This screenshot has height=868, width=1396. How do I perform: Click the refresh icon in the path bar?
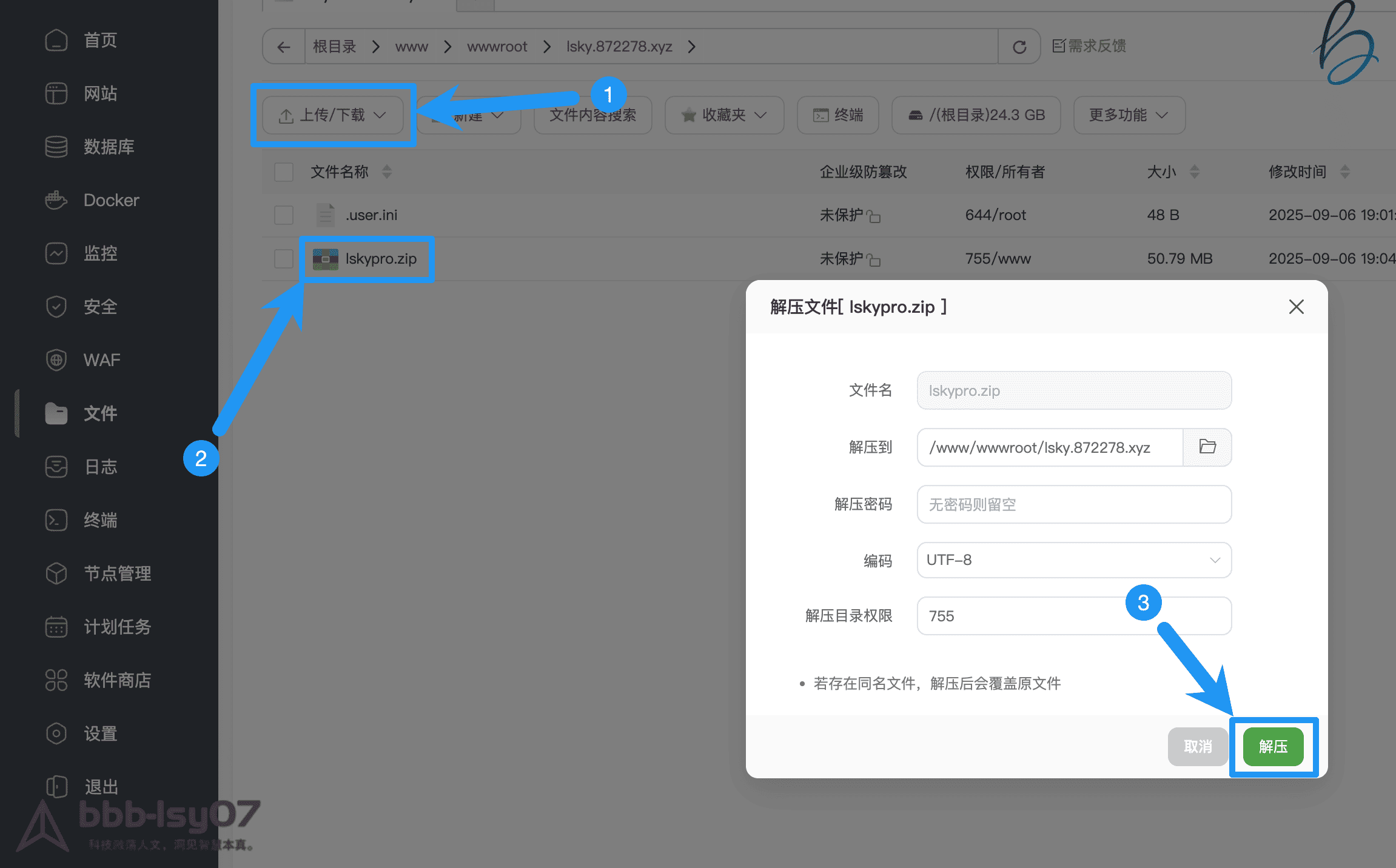(1019, 46)
